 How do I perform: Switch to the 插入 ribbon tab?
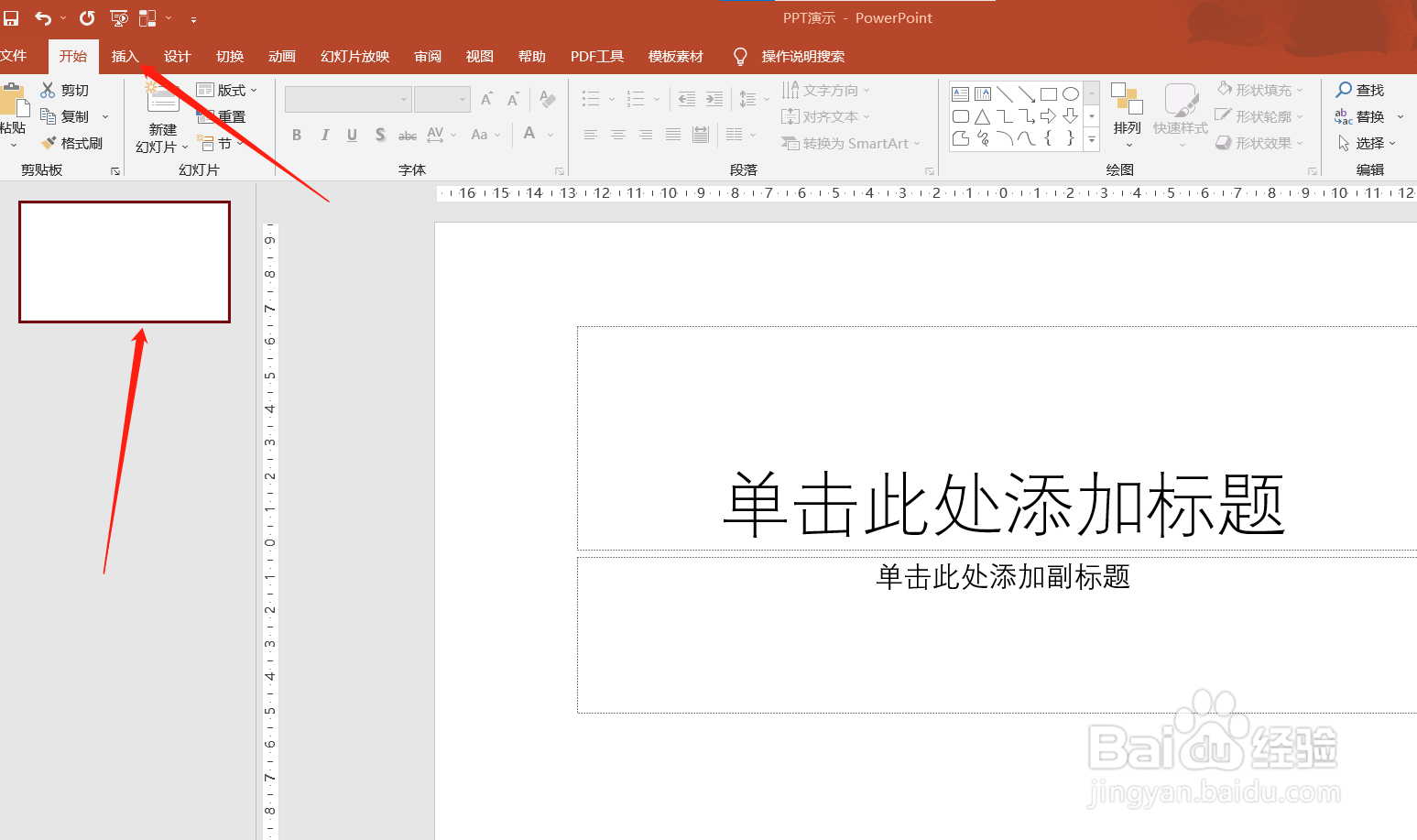125,56
